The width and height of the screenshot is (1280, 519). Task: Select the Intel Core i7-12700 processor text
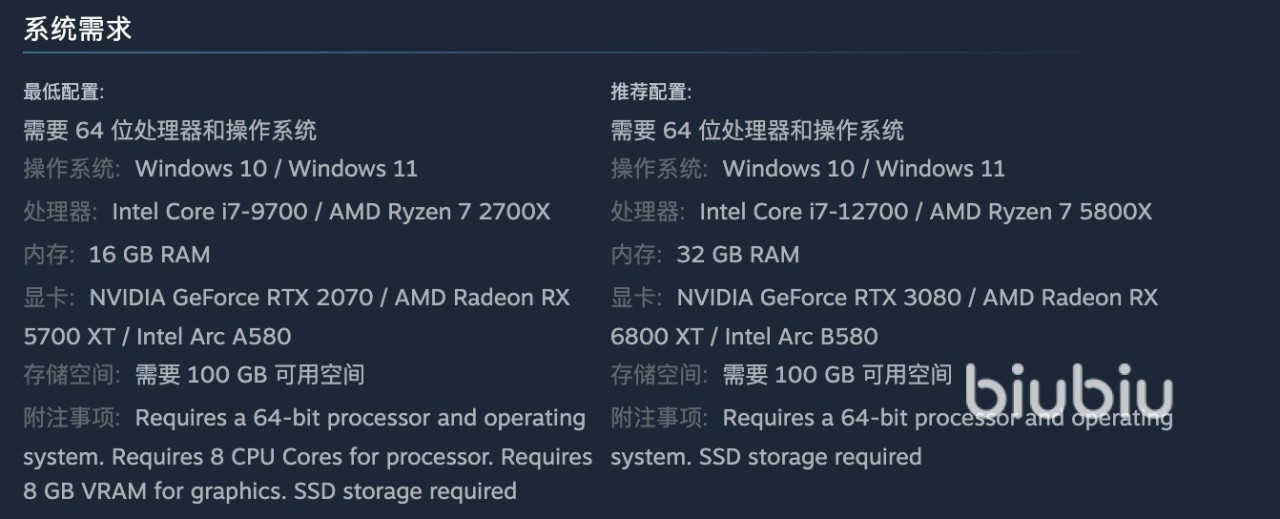click(x=803, y=212)
